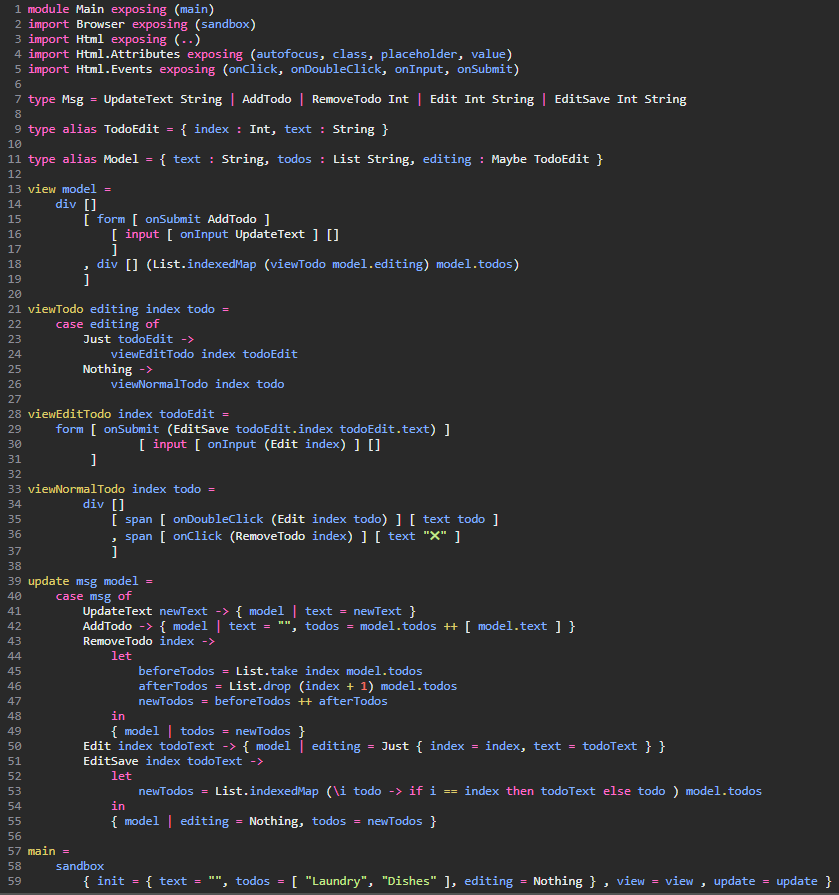
Task: Click the line number 1 in the gutter
Action: coord(18,9)
